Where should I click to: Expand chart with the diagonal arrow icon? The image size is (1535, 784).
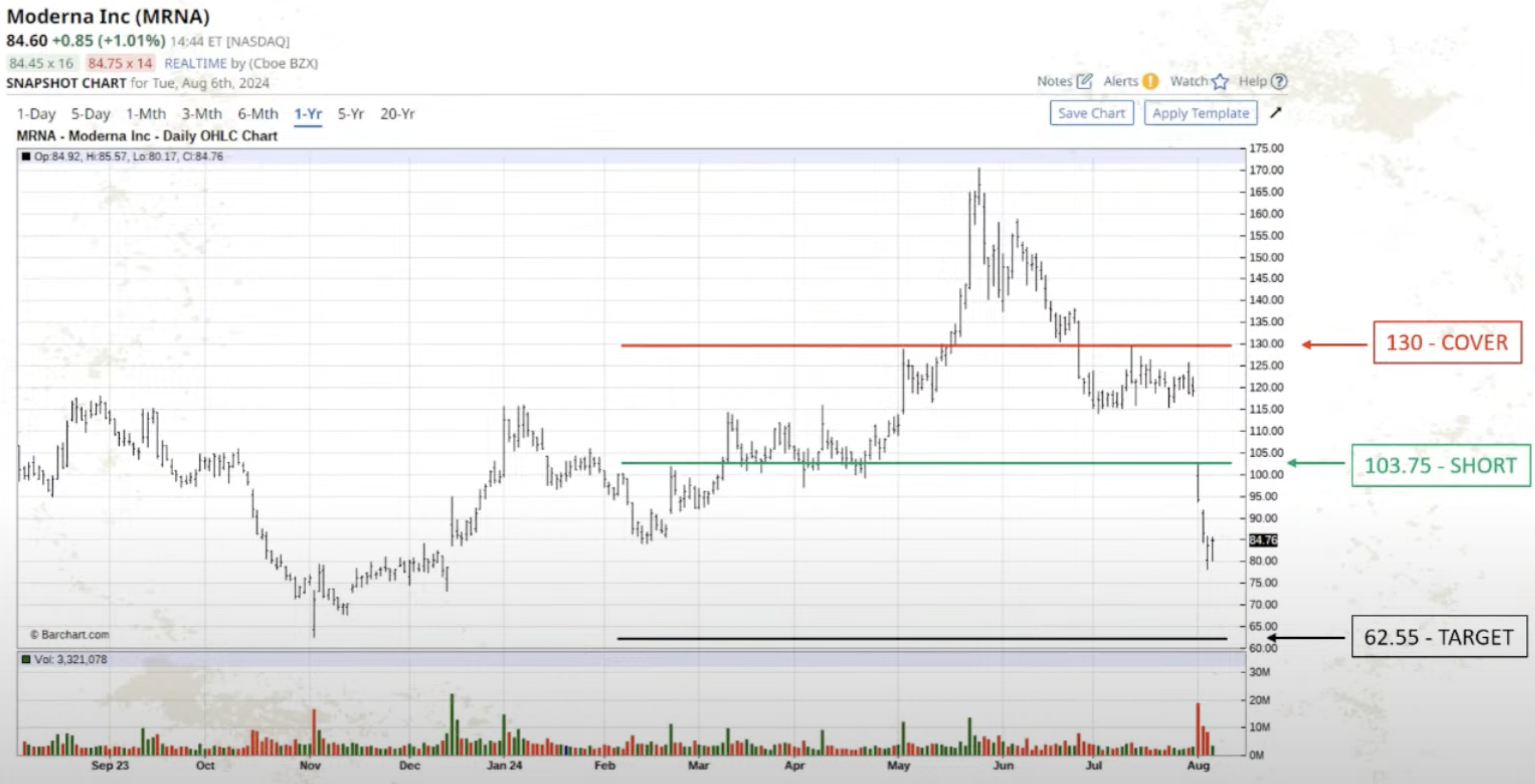pyautogui.click(x=1276, y=113)
